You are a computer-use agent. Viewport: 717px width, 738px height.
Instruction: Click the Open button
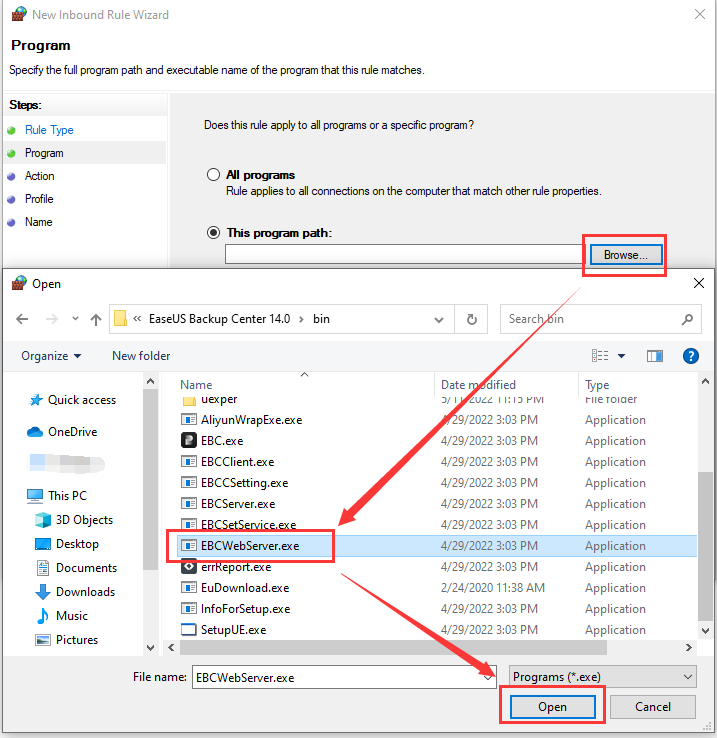[x=552, y=706]
